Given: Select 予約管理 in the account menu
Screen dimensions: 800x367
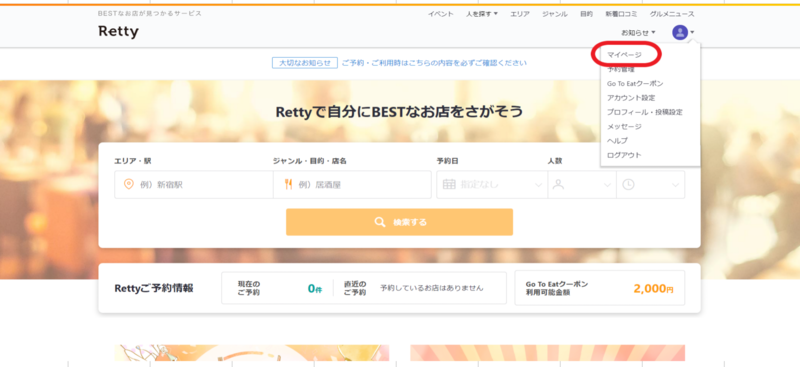Looking at the screenshot, I should point(621,69).
